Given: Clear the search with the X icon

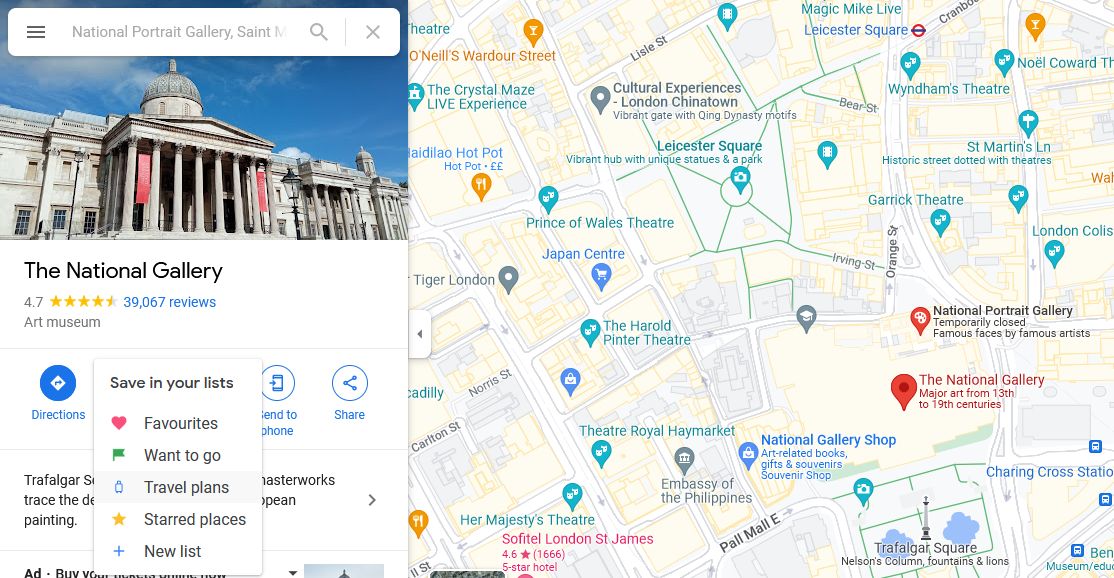Looking at the screenshot, I should (x=373, y=32).
